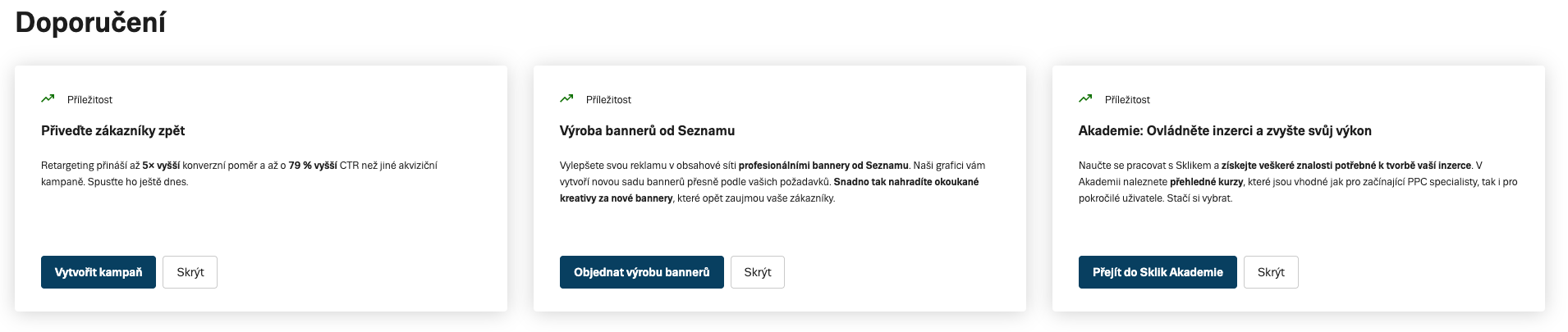This screenshot has width=1568, height=332.
Task: Click the Příležitost label in the Akademie card
Action: (1127, 100)
